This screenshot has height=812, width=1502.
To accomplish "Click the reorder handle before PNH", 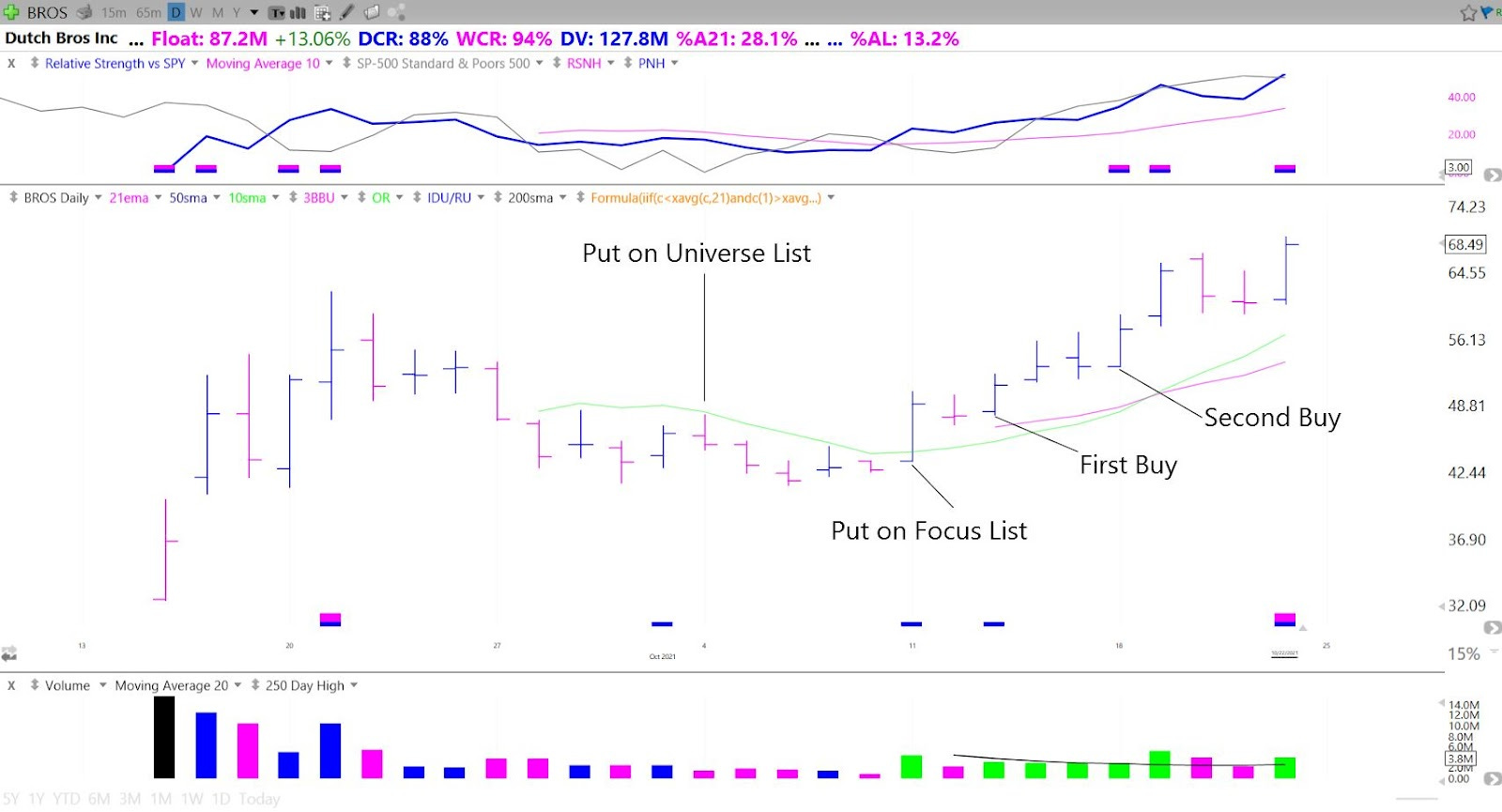I will [628, 63].
